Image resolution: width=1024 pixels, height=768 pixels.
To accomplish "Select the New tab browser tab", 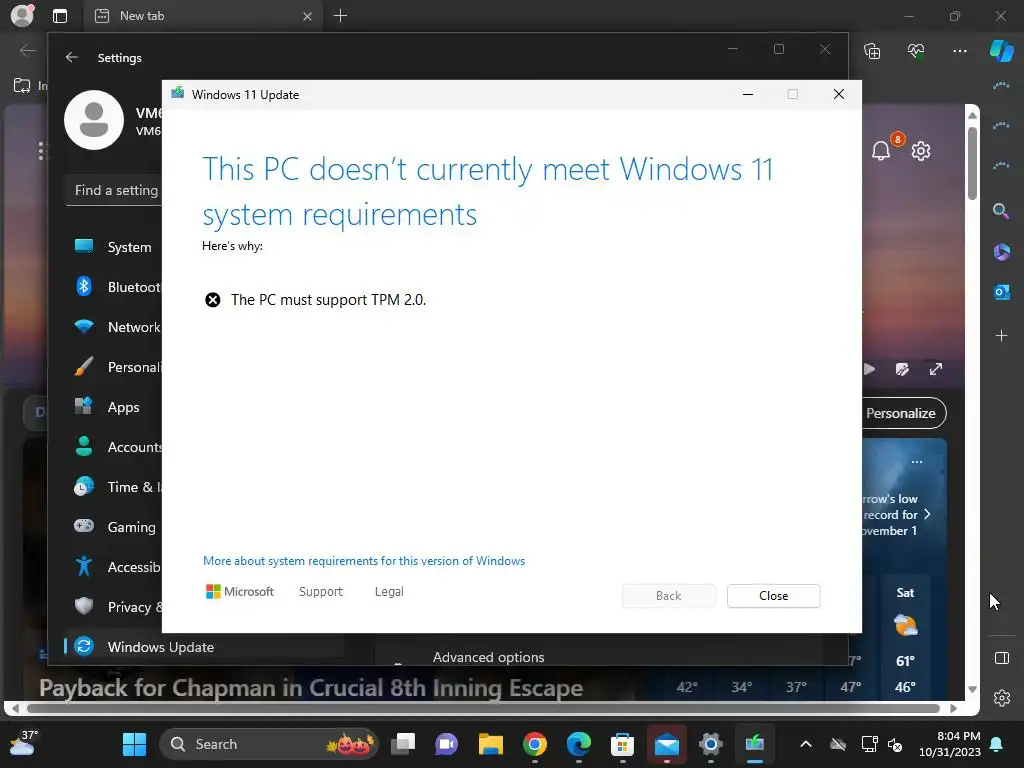I will click(x=202, y=16).
